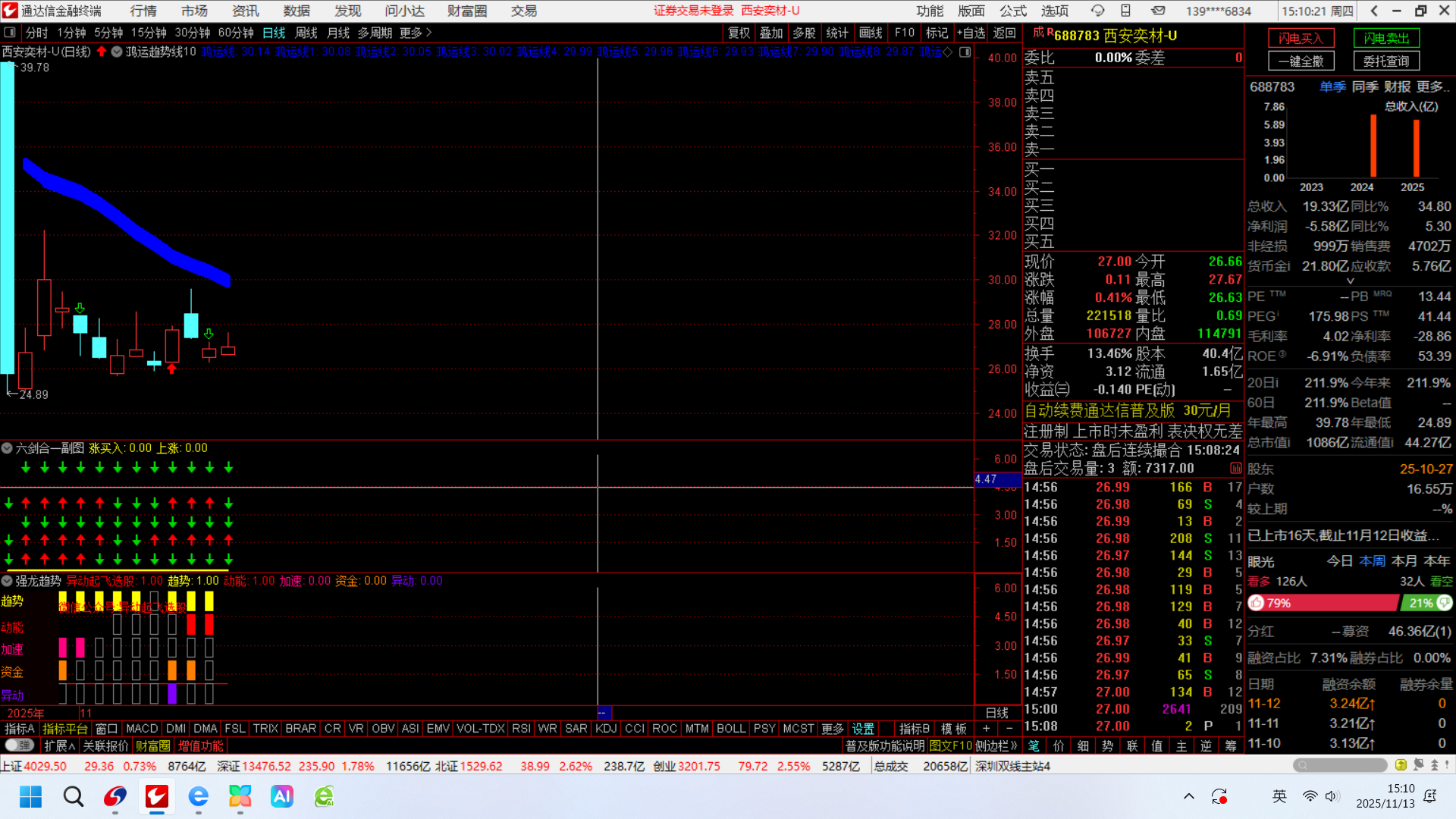
Task: Click the 闪电买入 button
Action: (1301, 38)
